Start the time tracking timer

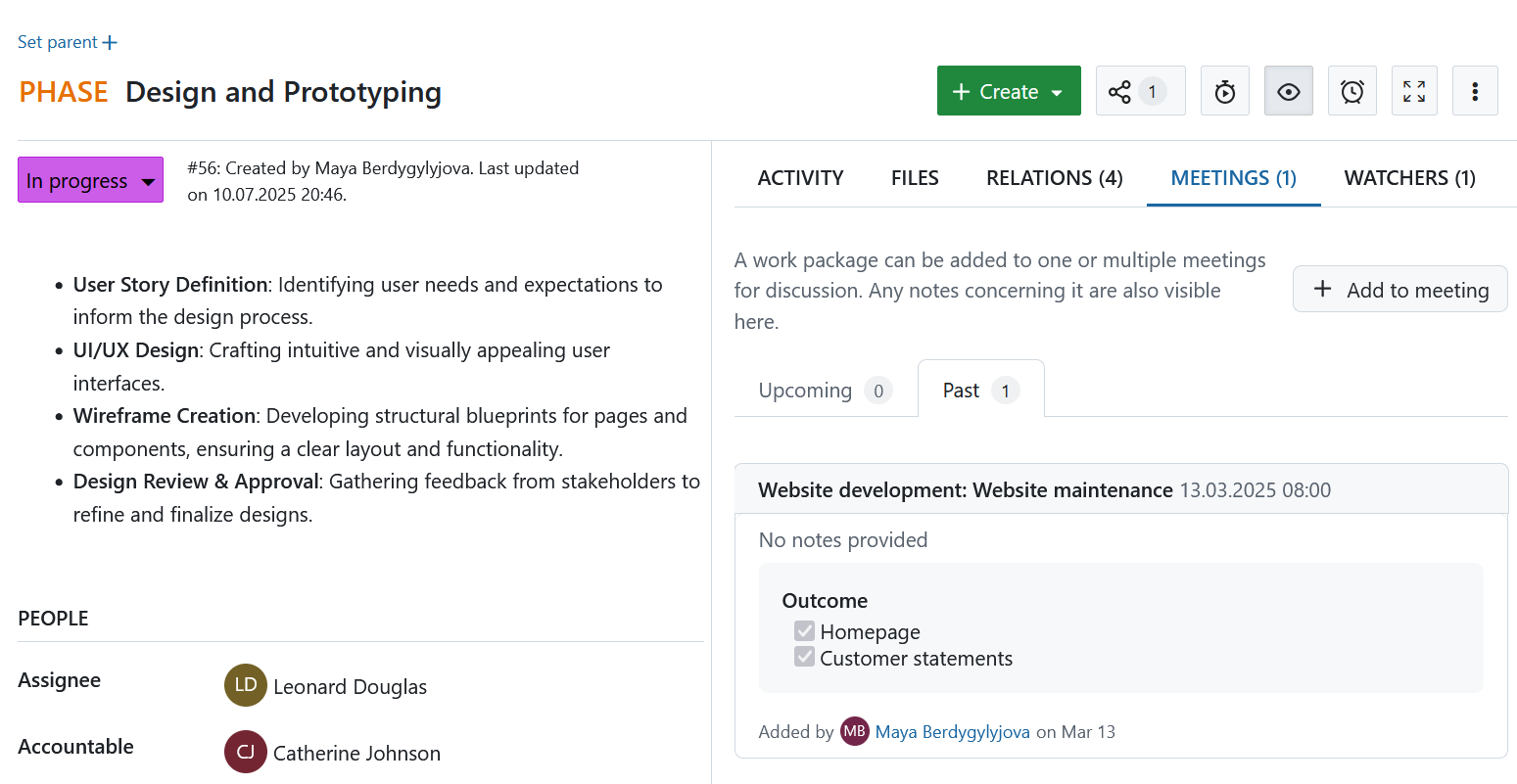coord(1224,91)
